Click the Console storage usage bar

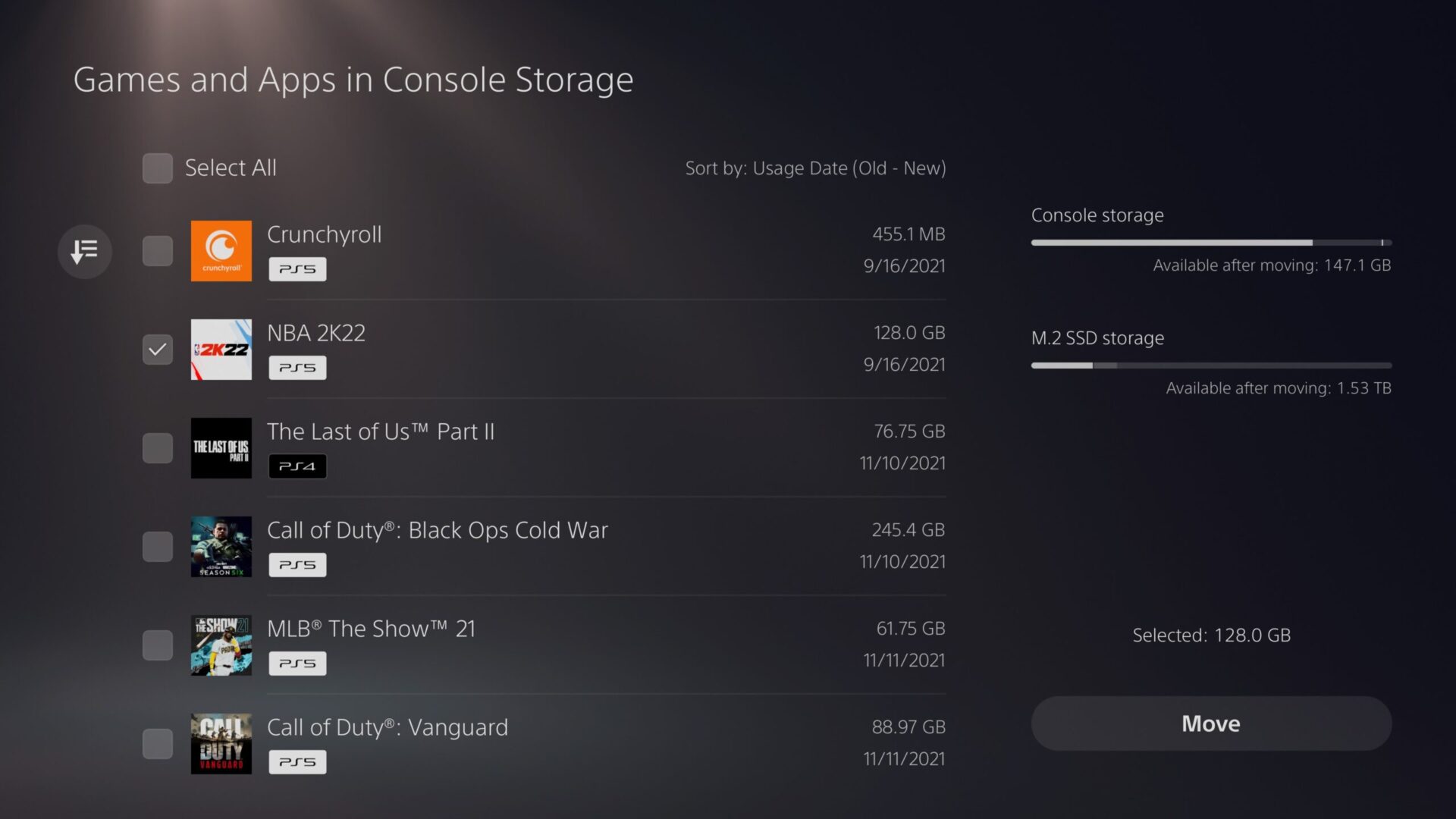(1211, 243)
